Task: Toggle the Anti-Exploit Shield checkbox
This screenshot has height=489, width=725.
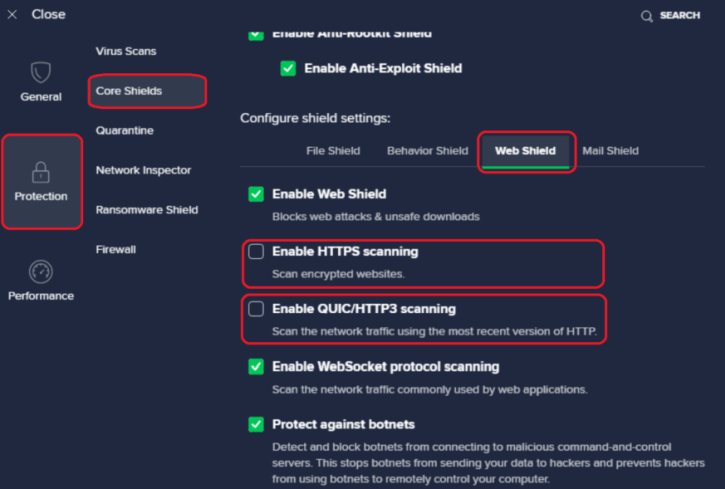Action: coord(288,68)
